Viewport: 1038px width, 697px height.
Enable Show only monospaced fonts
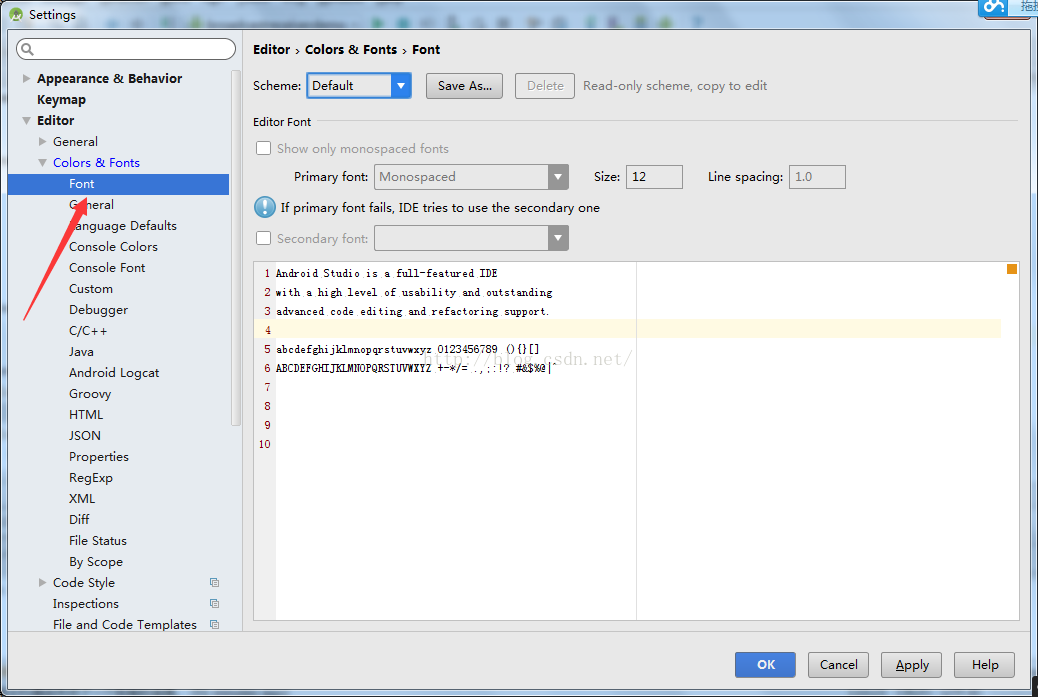[263, 148]
